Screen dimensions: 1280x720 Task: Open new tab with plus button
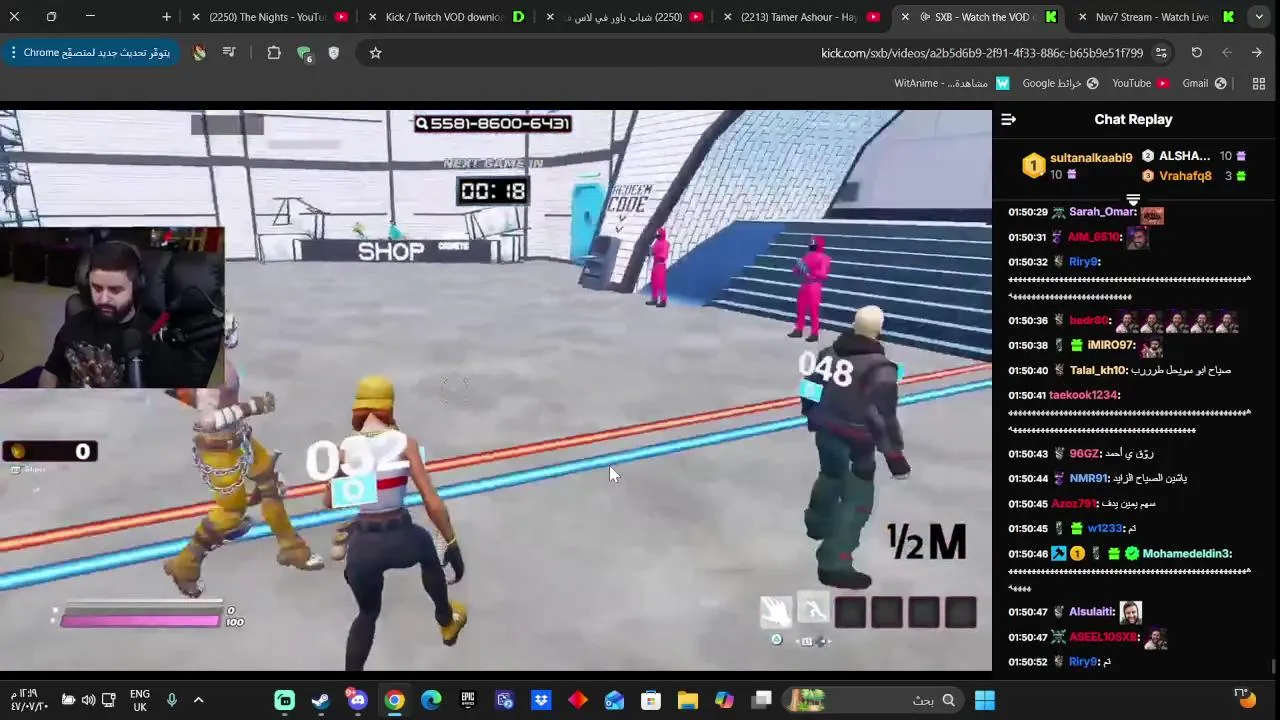pyautogui.click(x=166, y=17)
